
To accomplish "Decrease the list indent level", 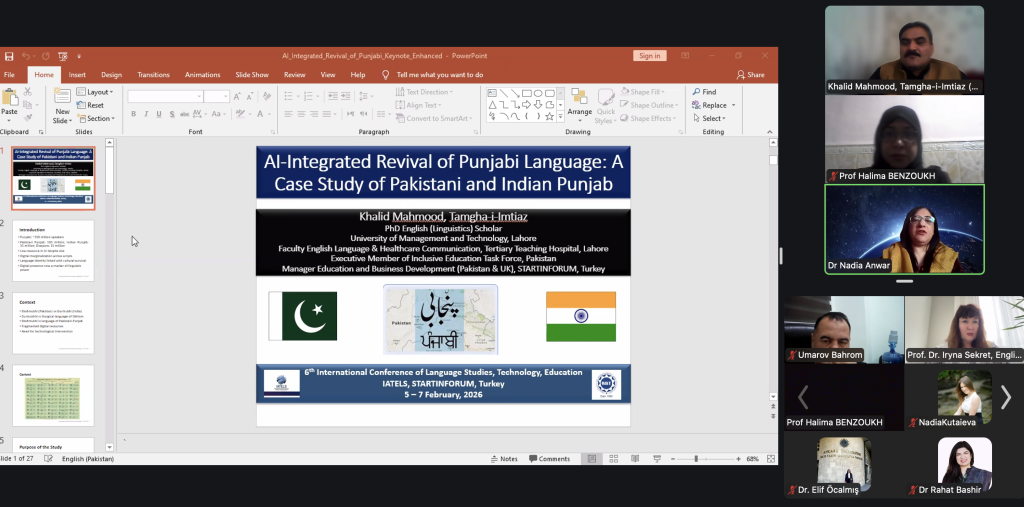I will coord(333,96).
